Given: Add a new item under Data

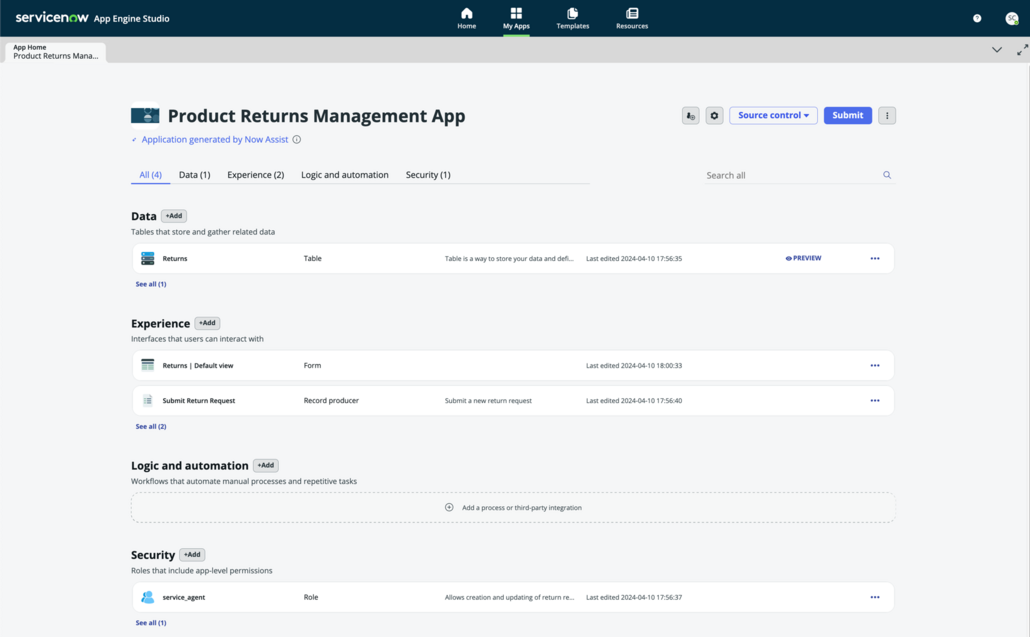Looking at the screenshot, I should (x=174, y=216).
